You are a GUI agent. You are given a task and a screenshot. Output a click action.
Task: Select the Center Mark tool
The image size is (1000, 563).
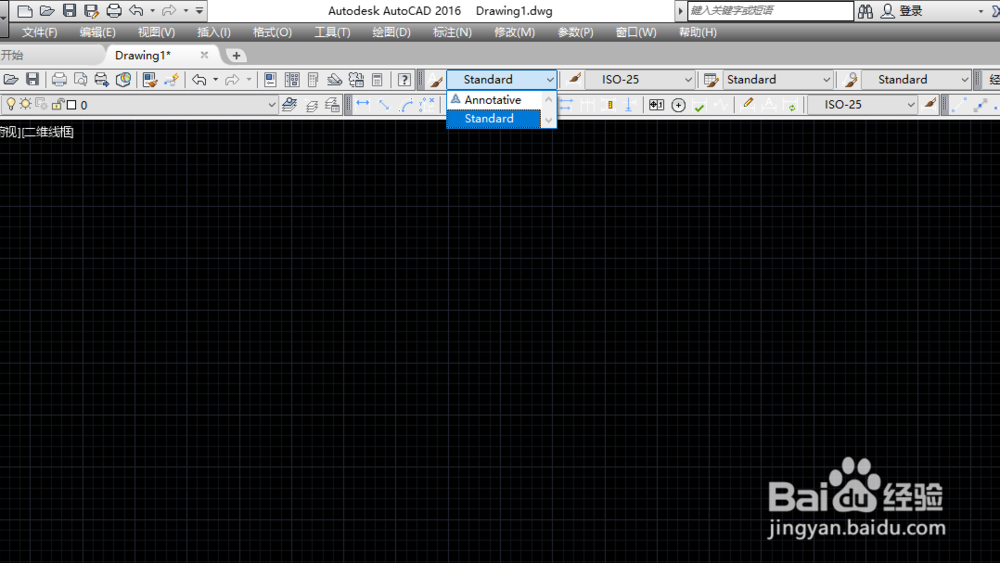tap(679, 105)
